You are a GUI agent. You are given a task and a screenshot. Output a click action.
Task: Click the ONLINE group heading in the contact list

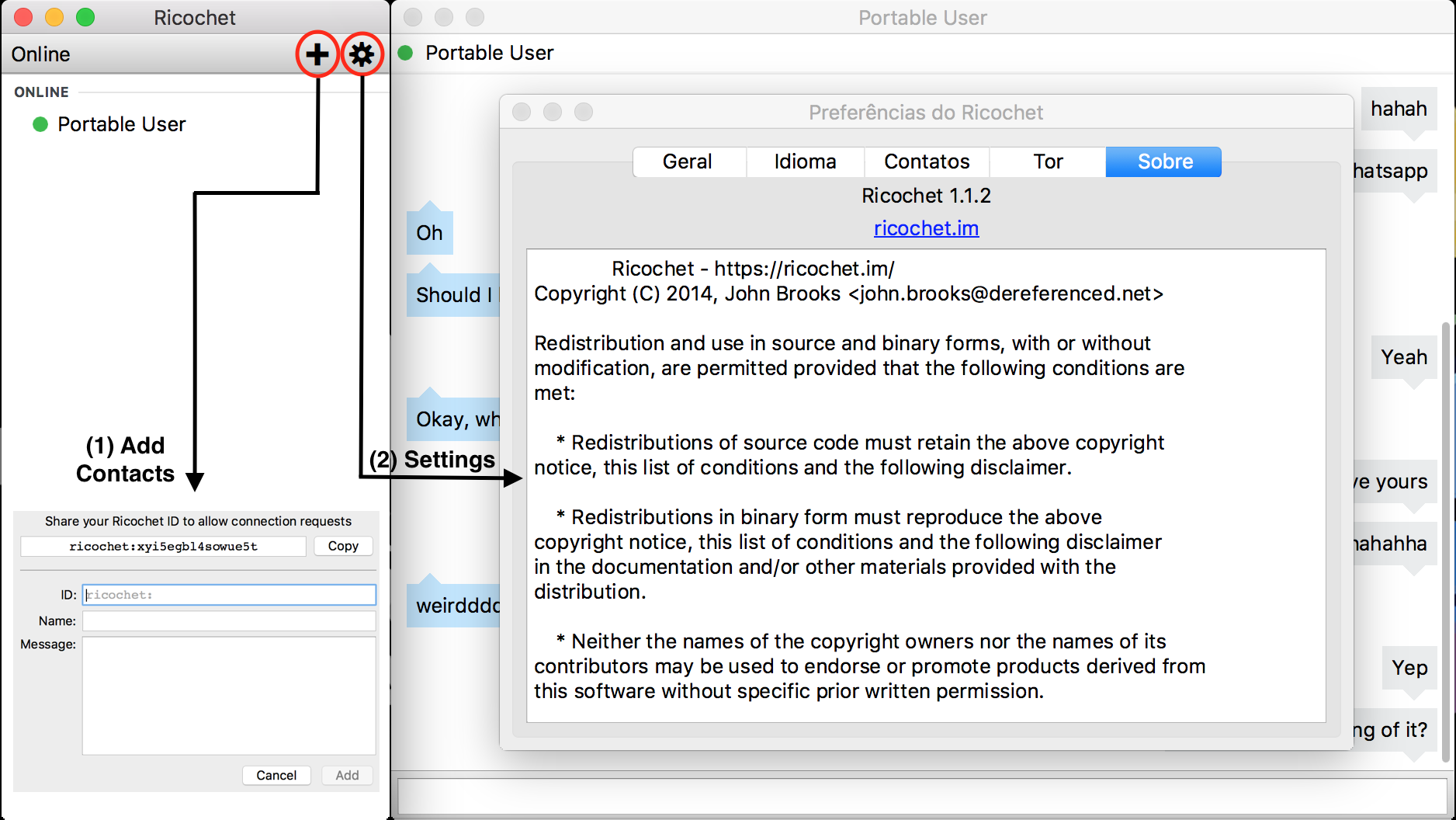tap(41, 92)
